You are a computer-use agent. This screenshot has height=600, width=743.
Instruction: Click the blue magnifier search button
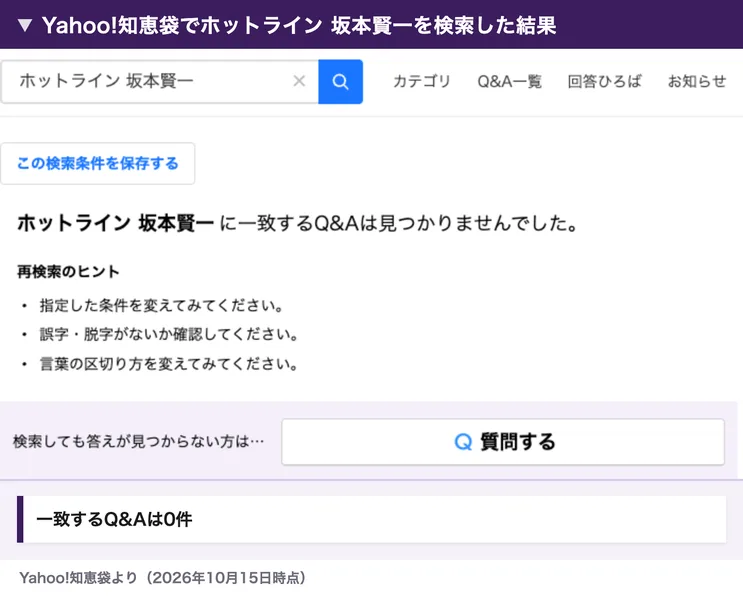340,82
